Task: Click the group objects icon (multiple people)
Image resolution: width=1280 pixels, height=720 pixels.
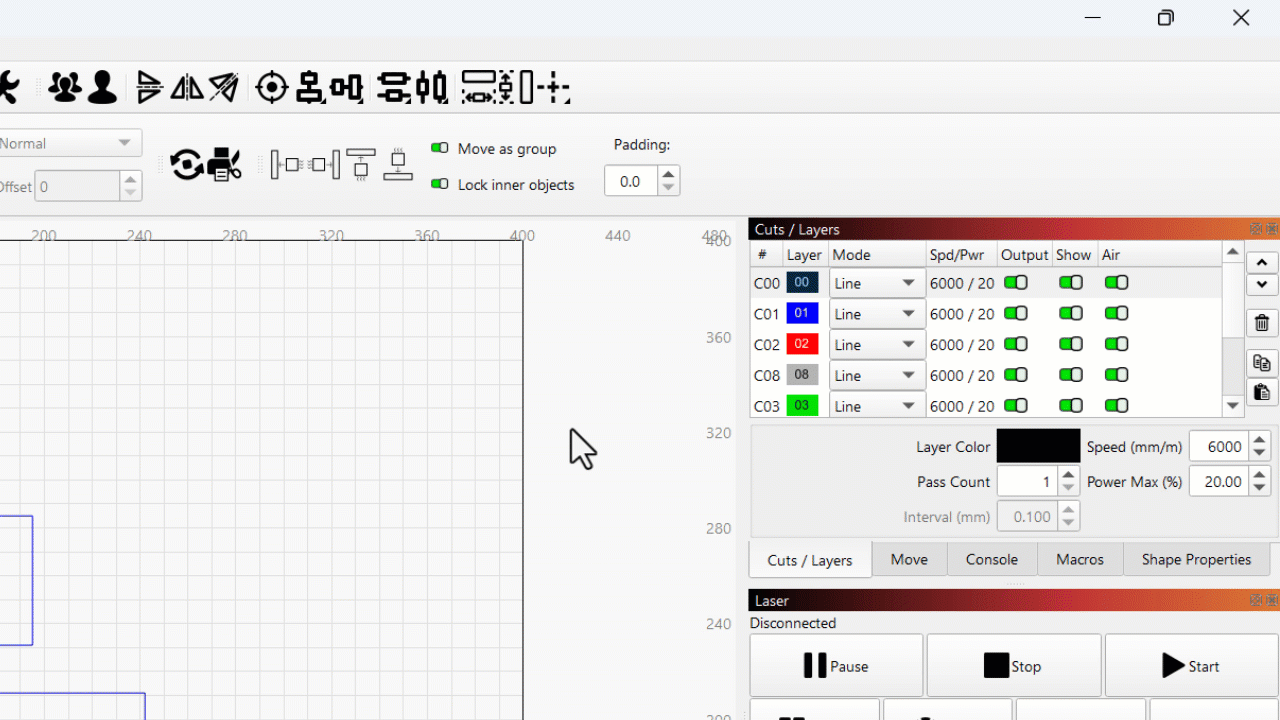Action: [65, 88]
